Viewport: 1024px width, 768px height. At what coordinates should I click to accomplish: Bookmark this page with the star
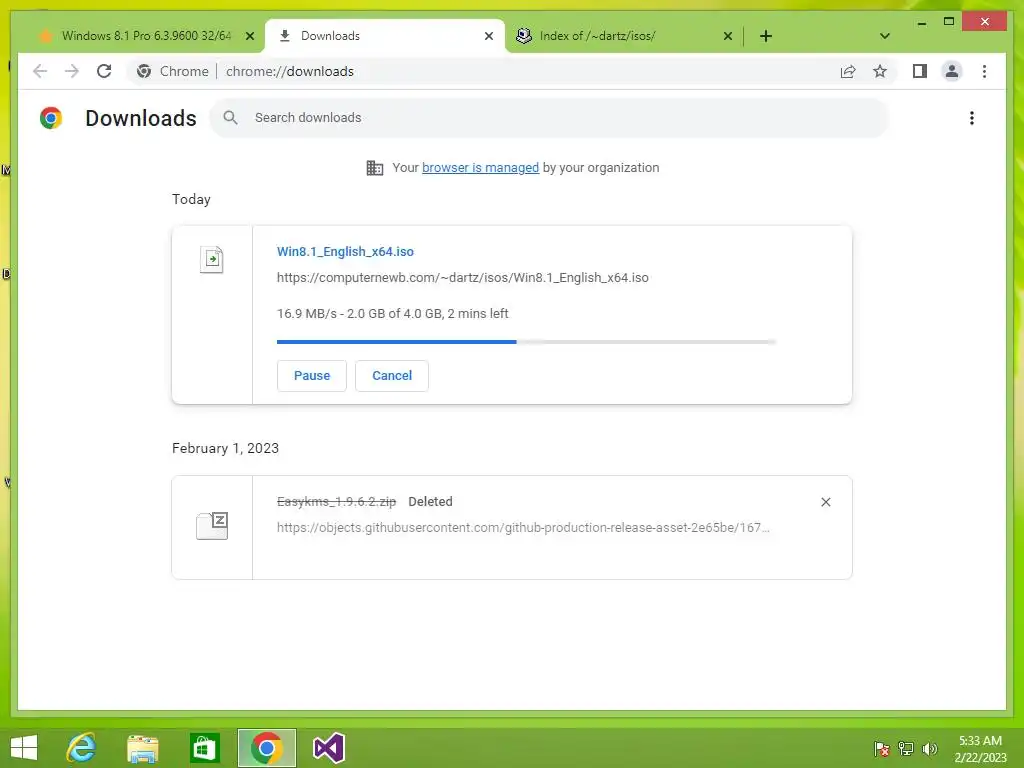[x=880, y=71]
